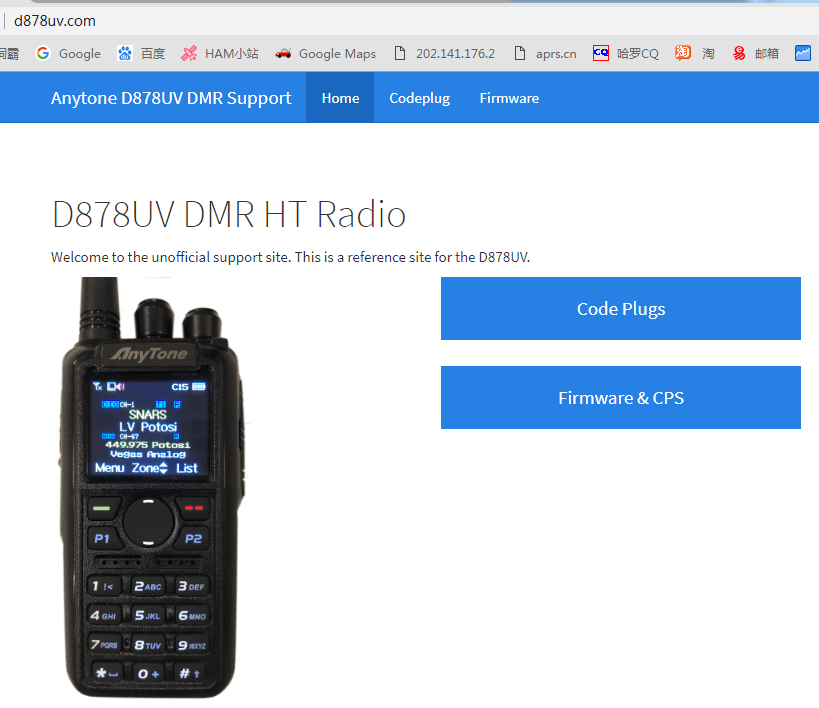Open the blue chart bookmark at the bar's right end
Image resolution: width=819 pixels, height=708 pixels.
803,54
